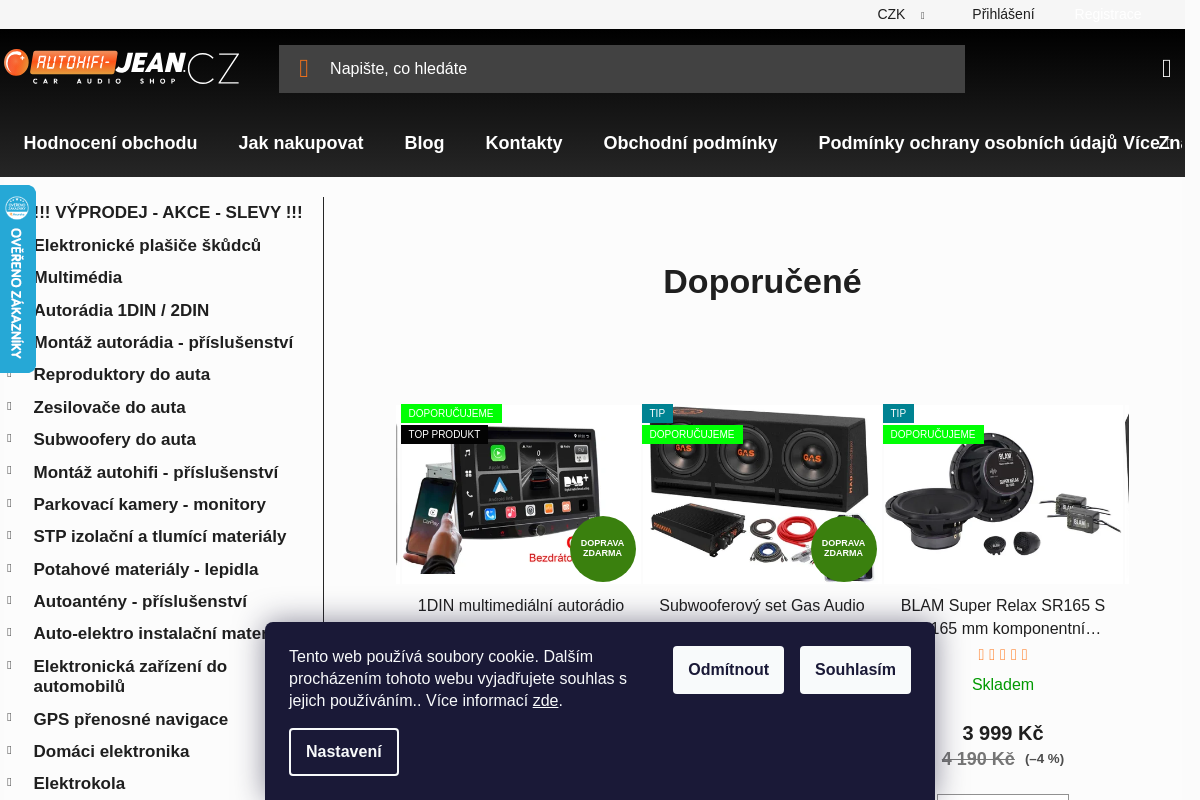Reject cookies with Odmítnout

(x=728, y=670)
